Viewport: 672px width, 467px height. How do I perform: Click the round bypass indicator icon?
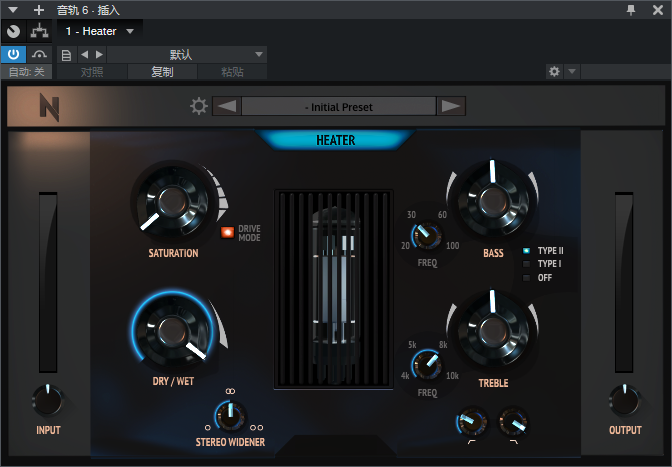coord(13,31)
